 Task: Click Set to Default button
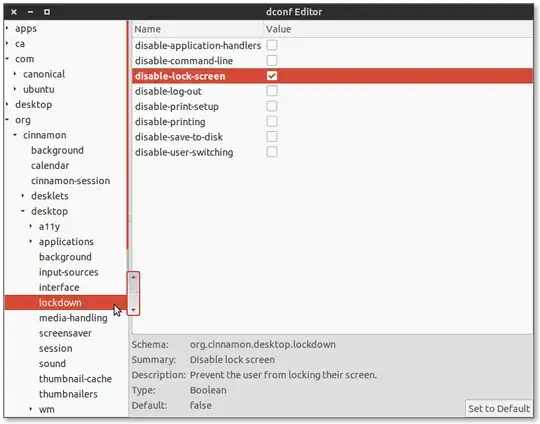(499, 409)
